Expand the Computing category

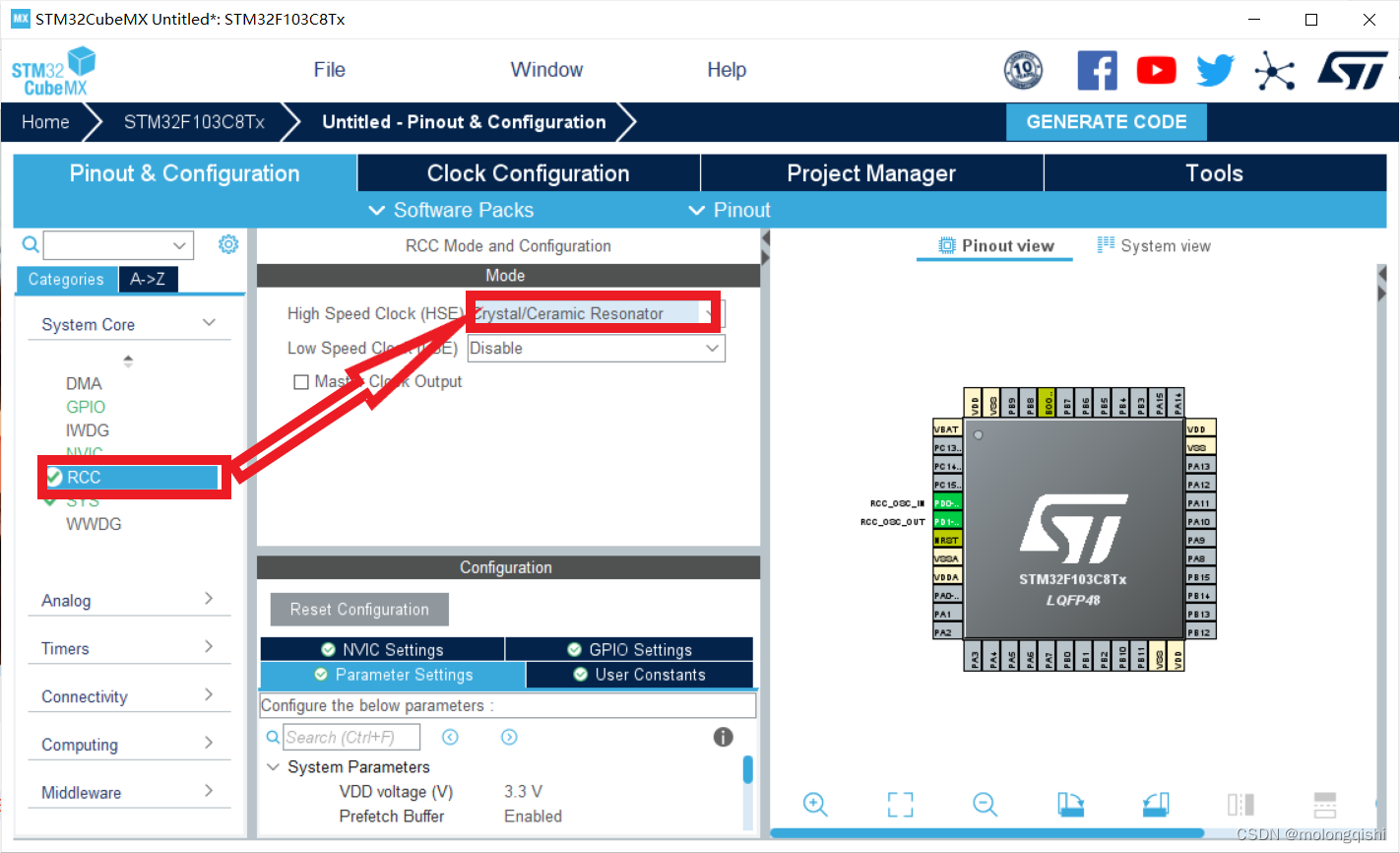(x=209, y=744)
